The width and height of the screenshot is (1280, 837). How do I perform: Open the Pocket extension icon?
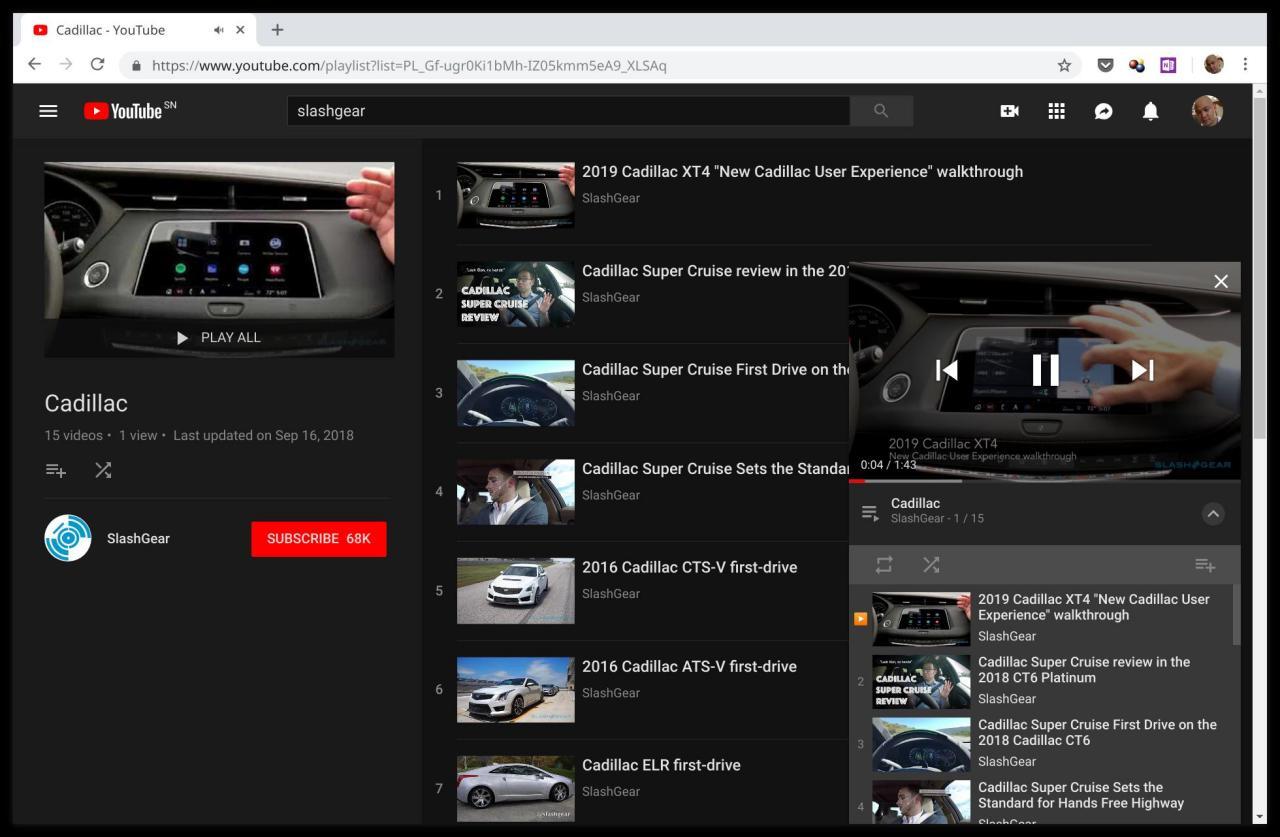click(x=1105, y=65)
